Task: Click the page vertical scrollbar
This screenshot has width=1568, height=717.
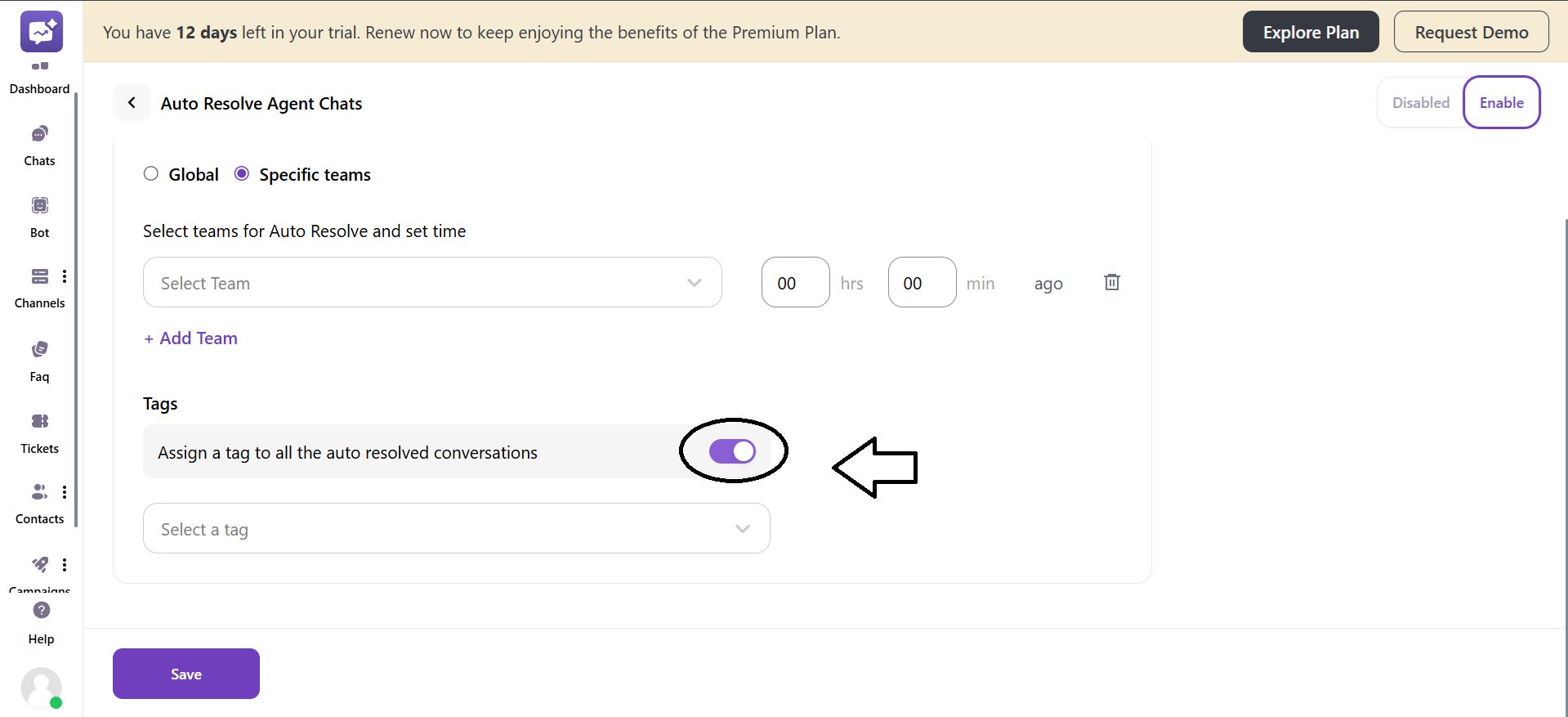Action: tap(1565, 466)
